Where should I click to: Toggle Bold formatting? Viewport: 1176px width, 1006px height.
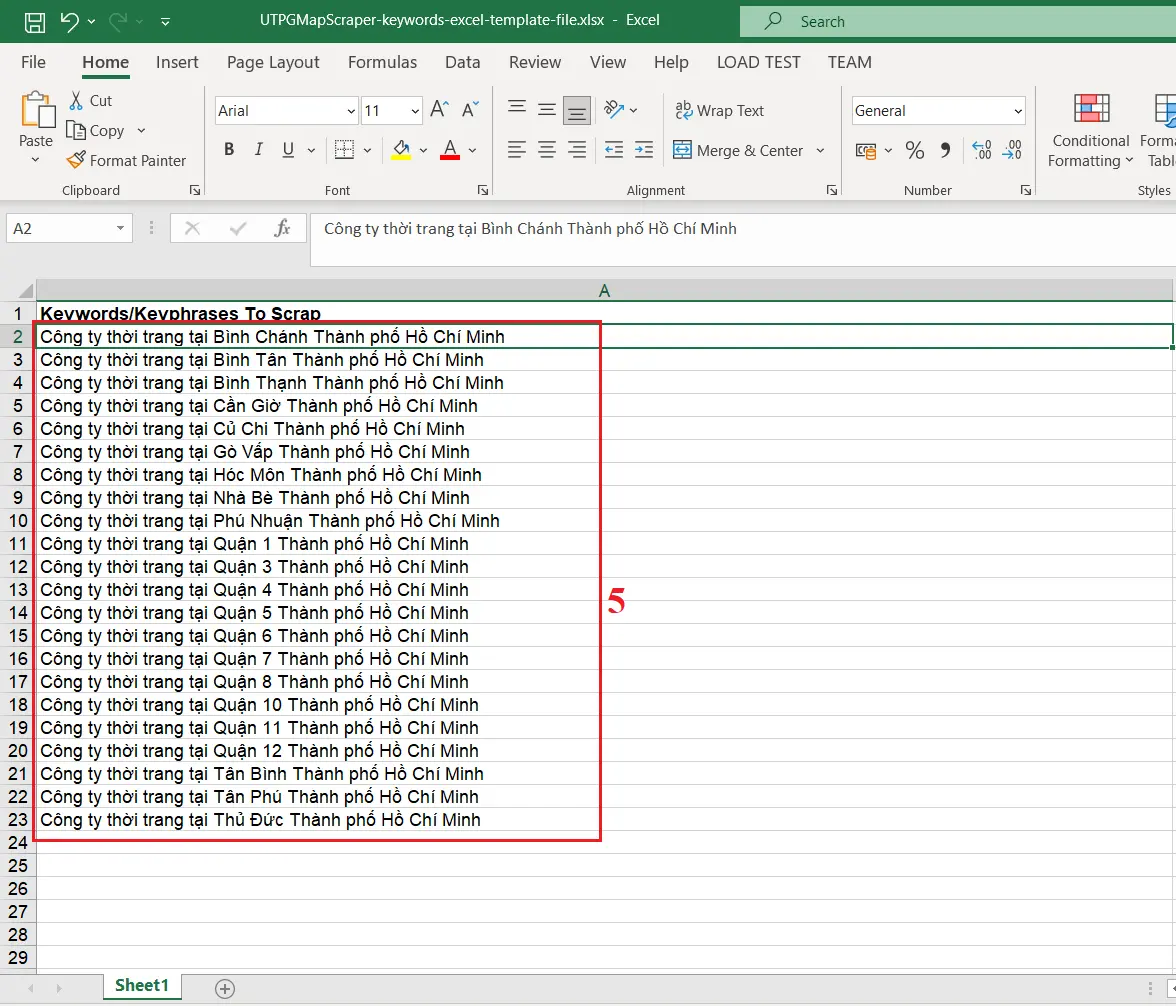[229, 150]
